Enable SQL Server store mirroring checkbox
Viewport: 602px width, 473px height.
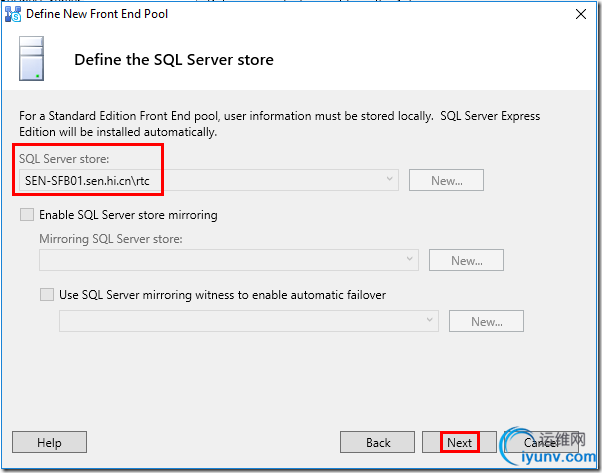[27, 214]
